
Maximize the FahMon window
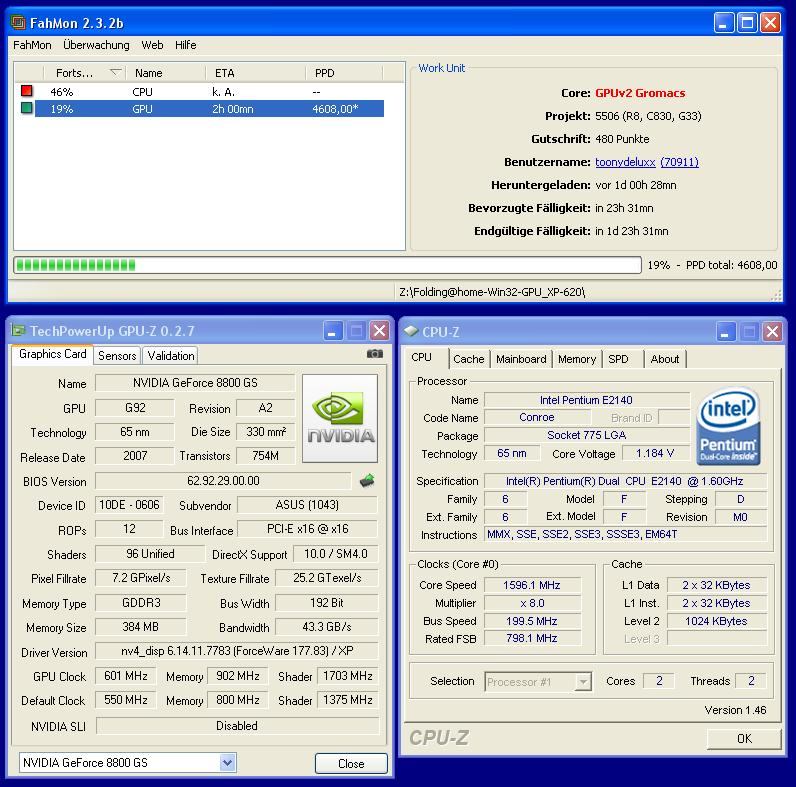(x=747, y=23)
